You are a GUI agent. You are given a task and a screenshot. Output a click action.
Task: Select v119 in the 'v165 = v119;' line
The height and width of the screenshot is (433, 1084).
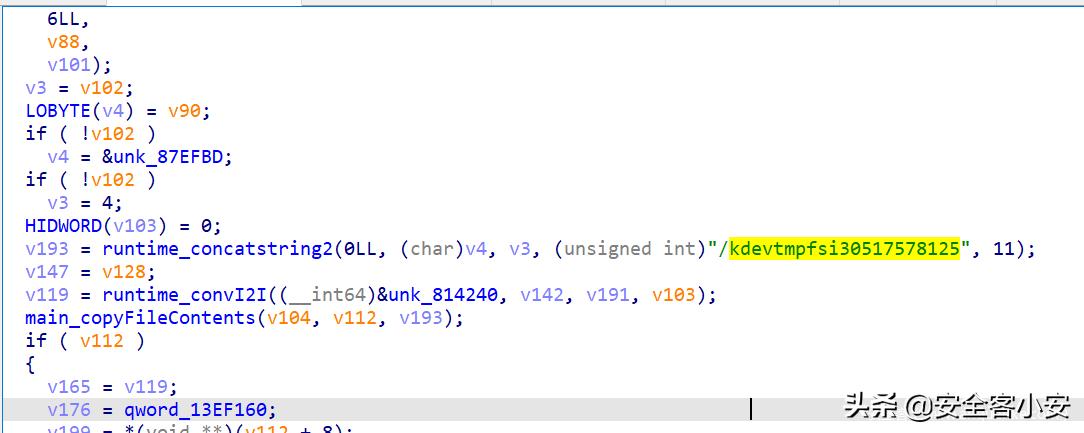tap(147, 386)
